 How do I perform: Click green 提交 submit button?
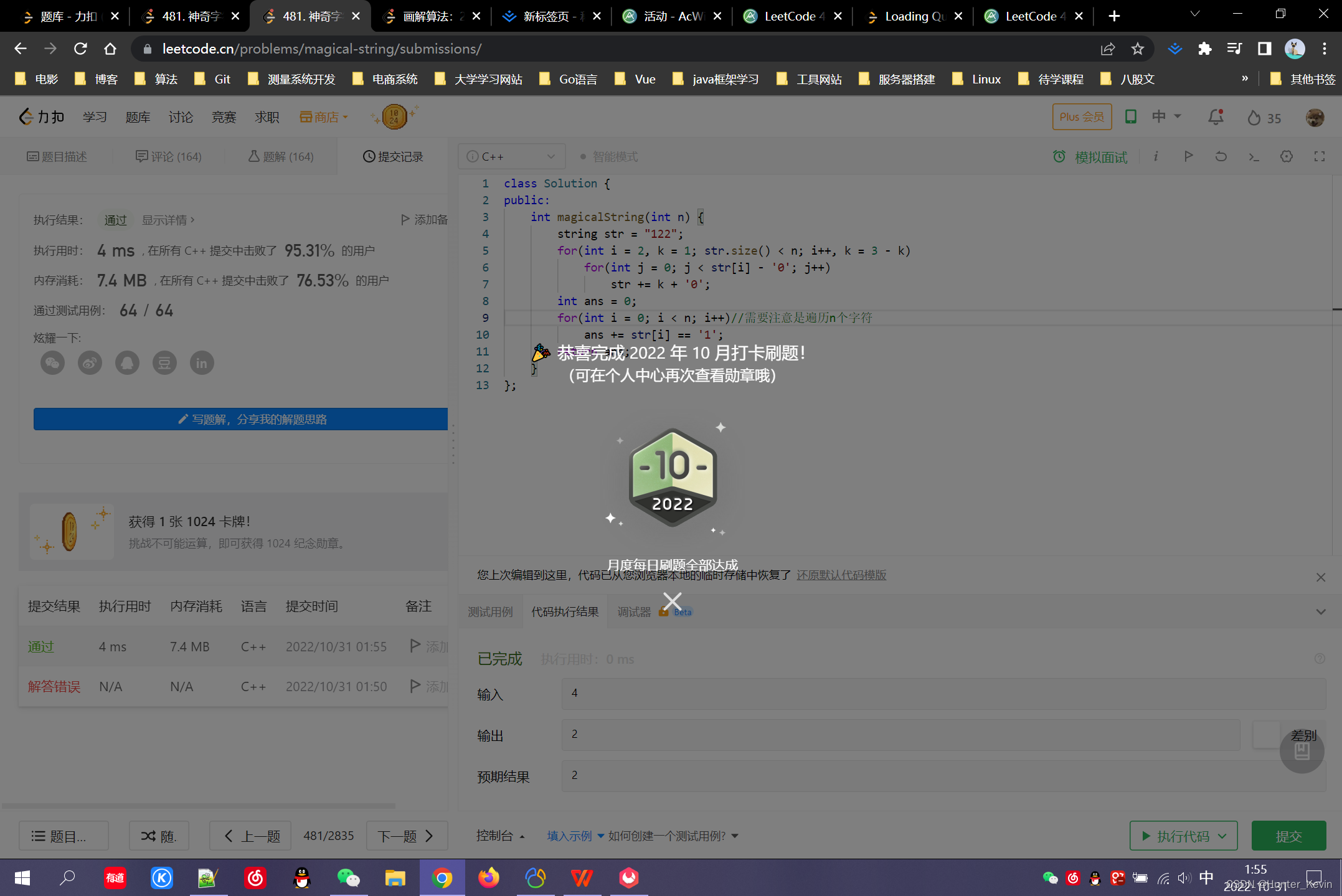coord(1288,836)
